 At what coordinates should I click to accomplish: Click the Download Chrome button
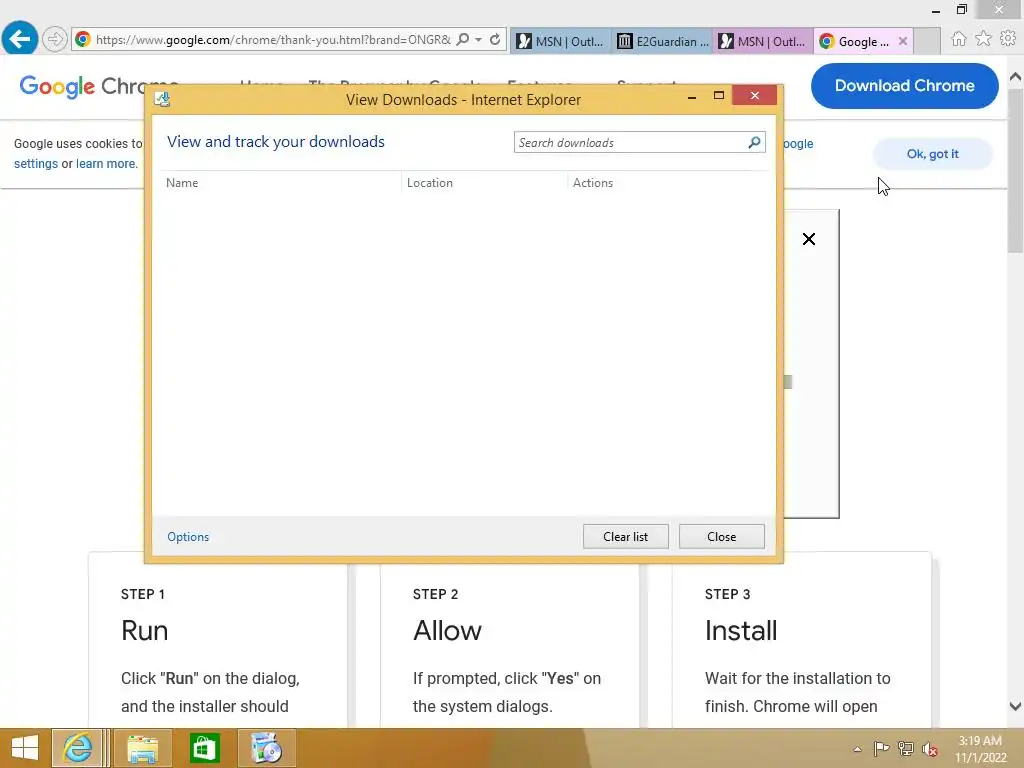pos(904,86)
